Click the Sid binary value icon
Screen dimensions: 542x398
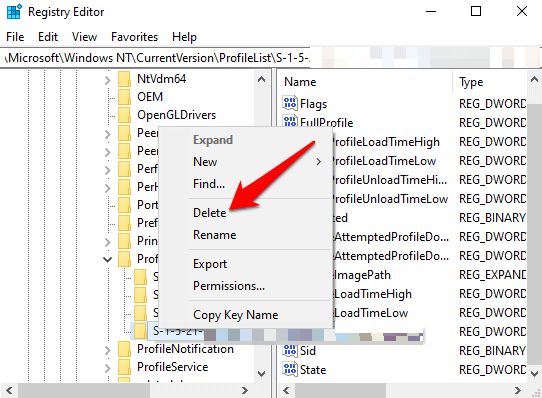(x=290, y=350)
